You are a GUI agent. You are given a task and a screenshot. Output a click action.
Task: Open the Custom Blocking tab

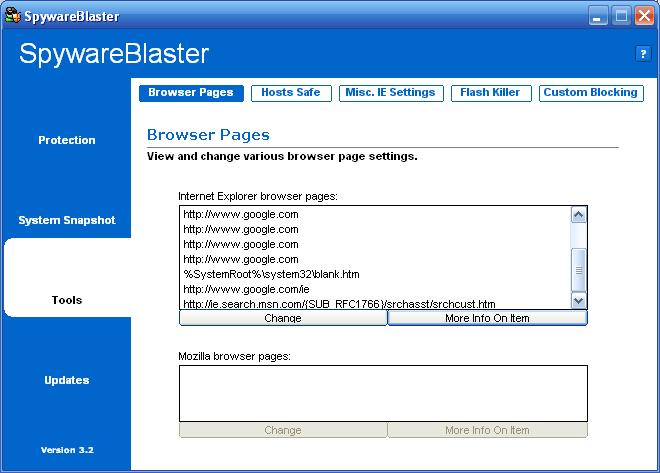[591, 93]
